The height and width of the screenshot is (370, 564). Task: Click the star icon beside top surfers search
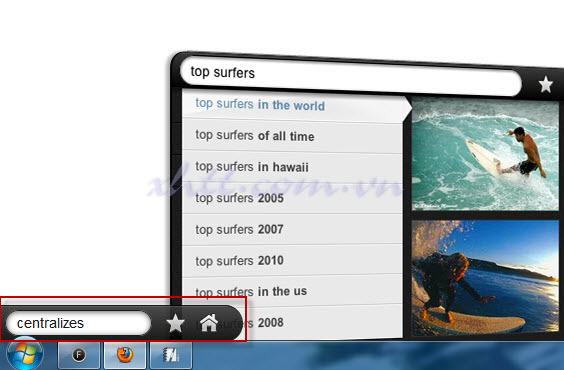coord(545,84)
